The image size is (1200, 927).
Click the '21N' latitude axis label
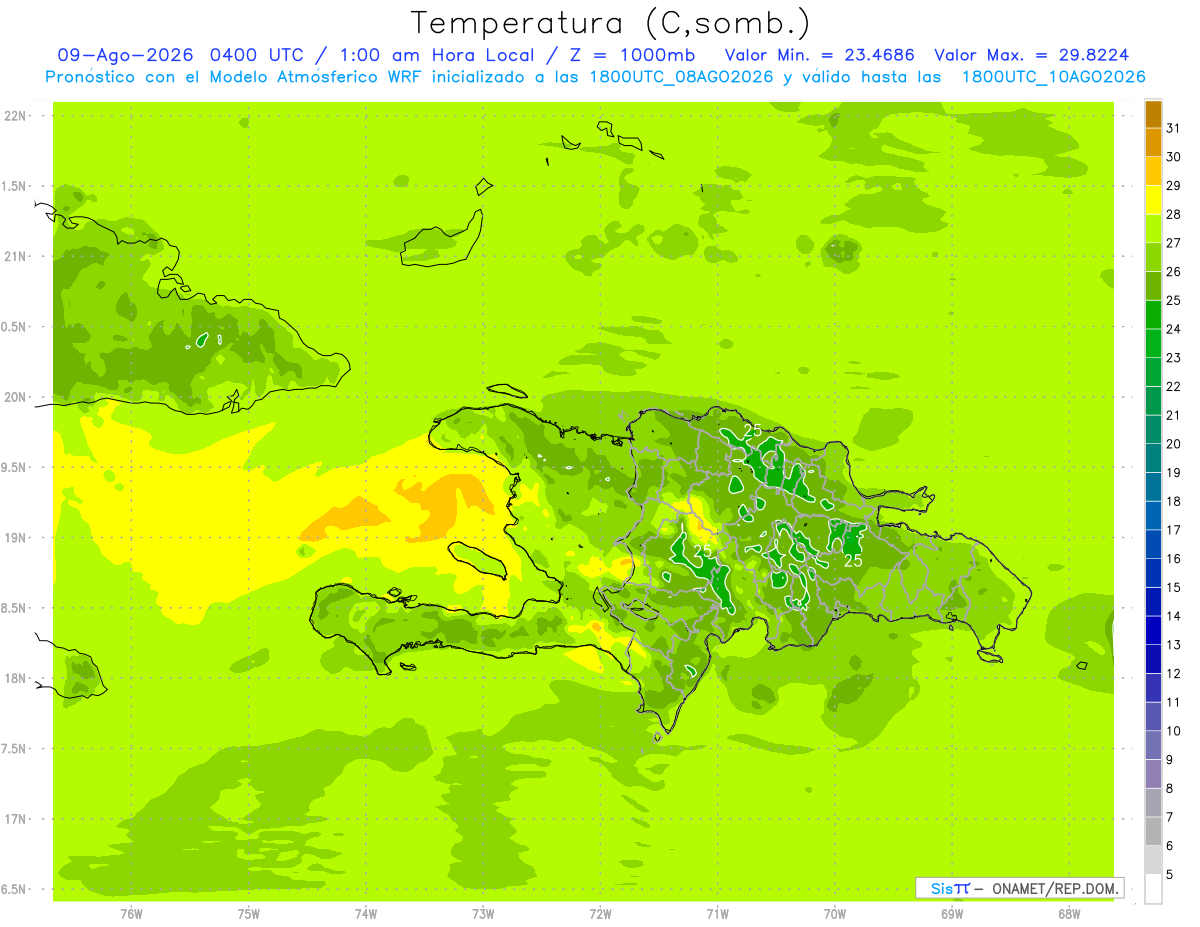15,256
